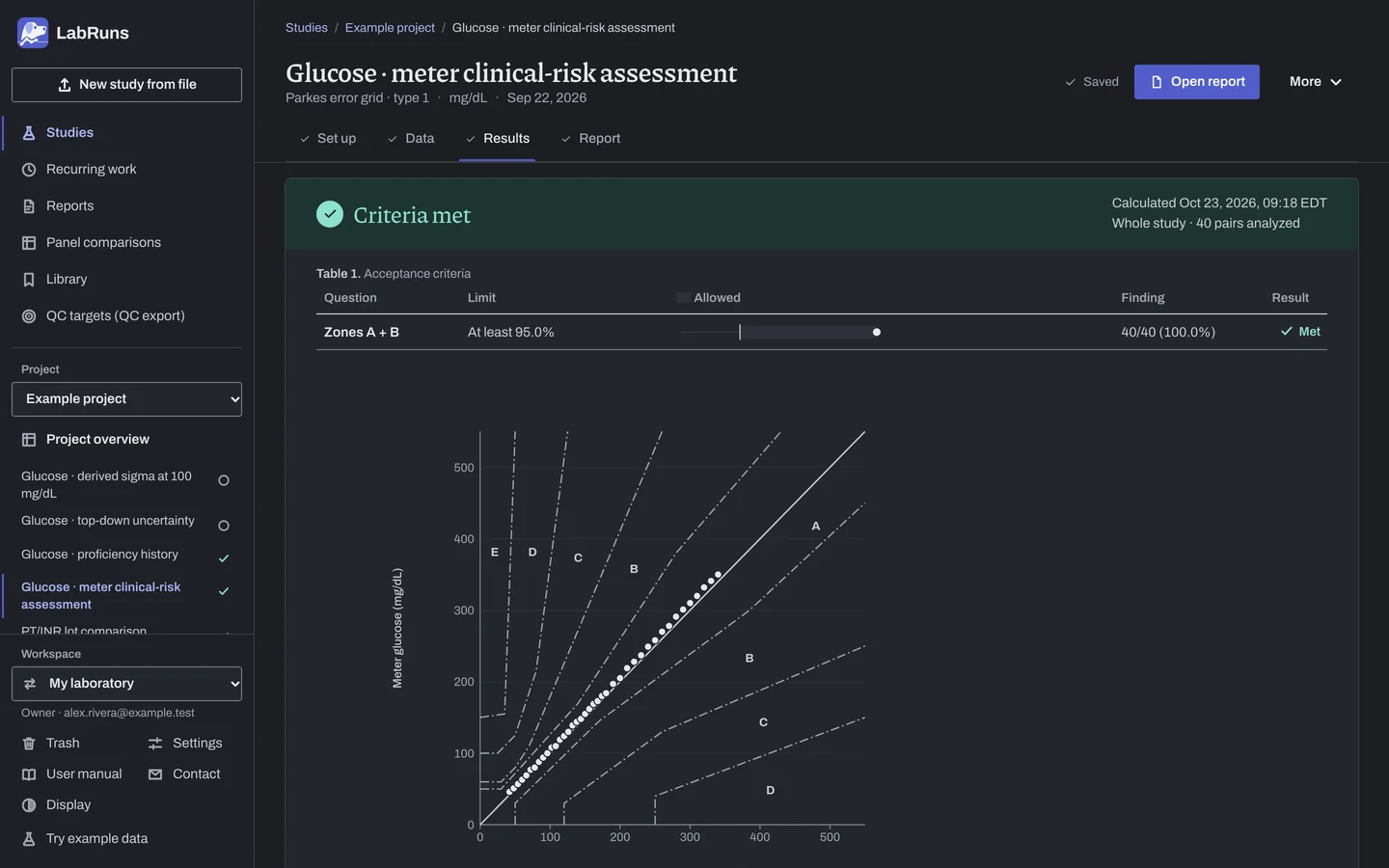Click the flask icon beside Studies
Viewport: 1389px width, 868px height.
click(29, 133)
